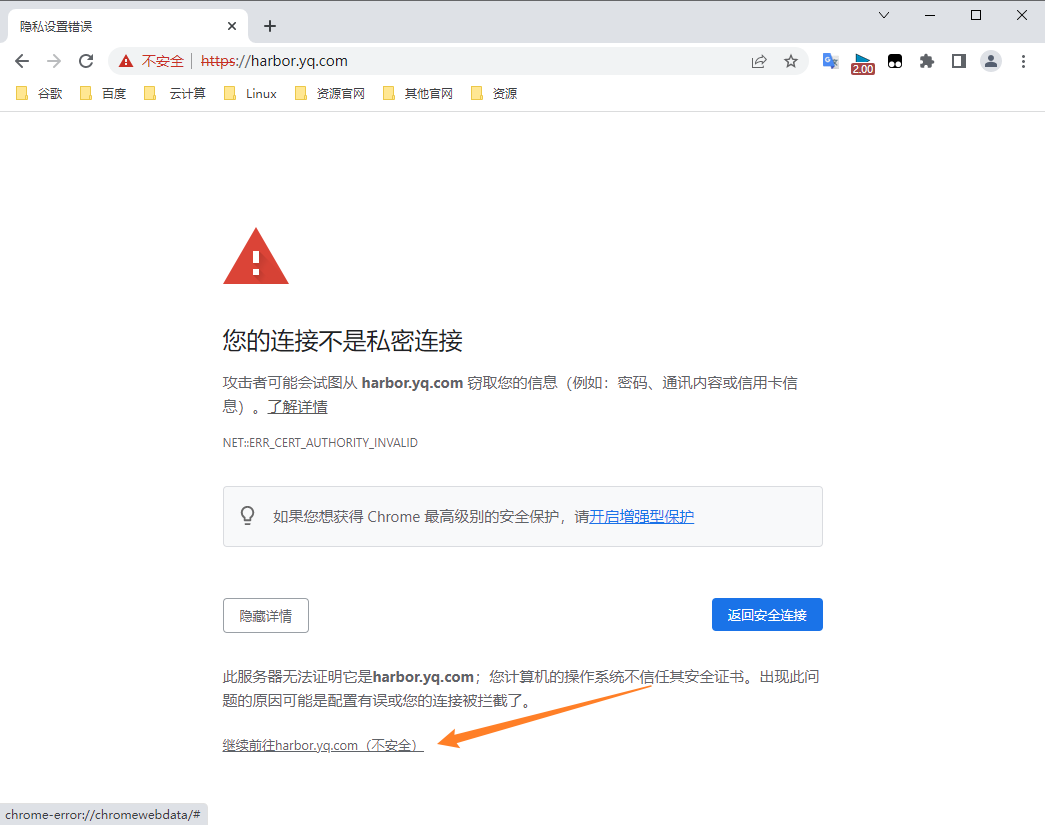Click the share page icon in address bar
Viewport: 1045px width, 825px height.
pyautogui.click(x=759, y=61)
